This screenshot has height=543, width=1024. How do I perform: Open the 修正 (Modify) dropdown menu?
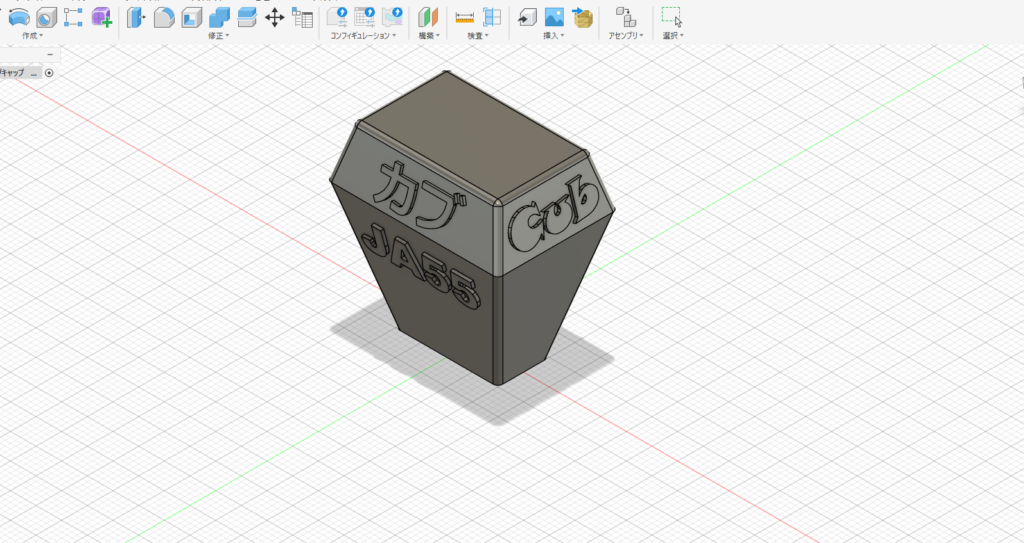pyautogui.click(x=219, y=36)
